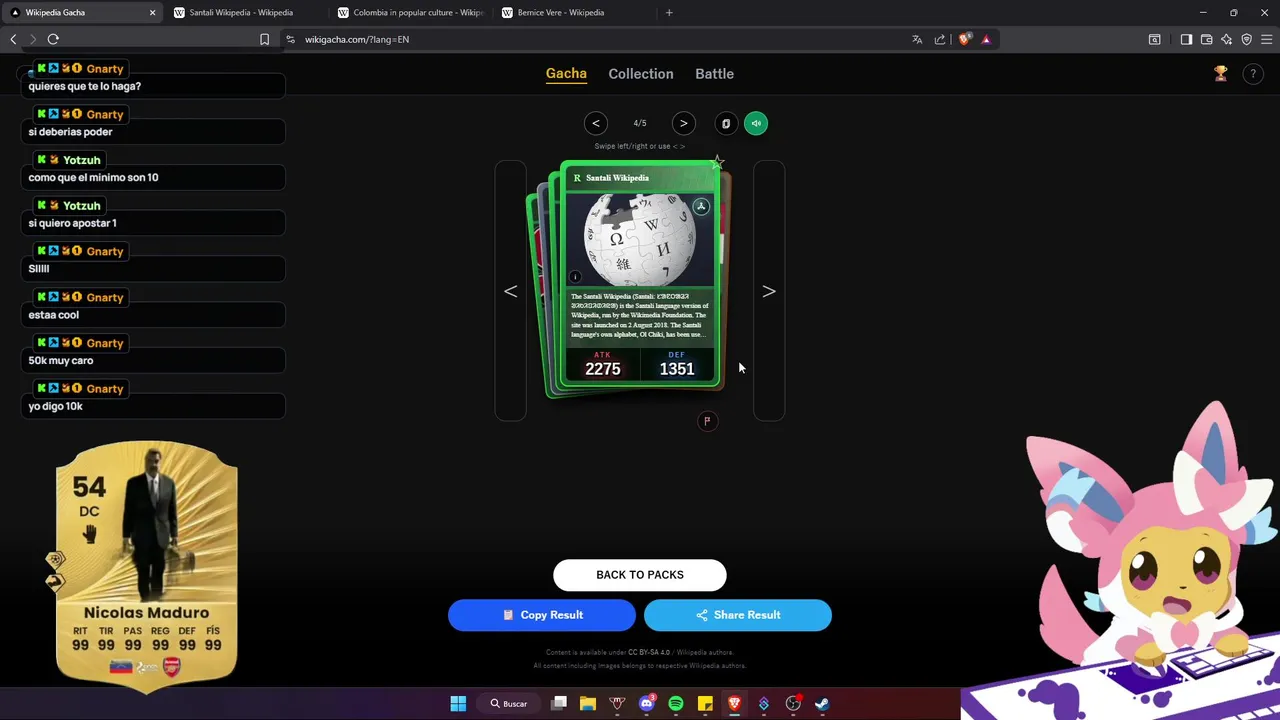Open the page translate icon

917,39
